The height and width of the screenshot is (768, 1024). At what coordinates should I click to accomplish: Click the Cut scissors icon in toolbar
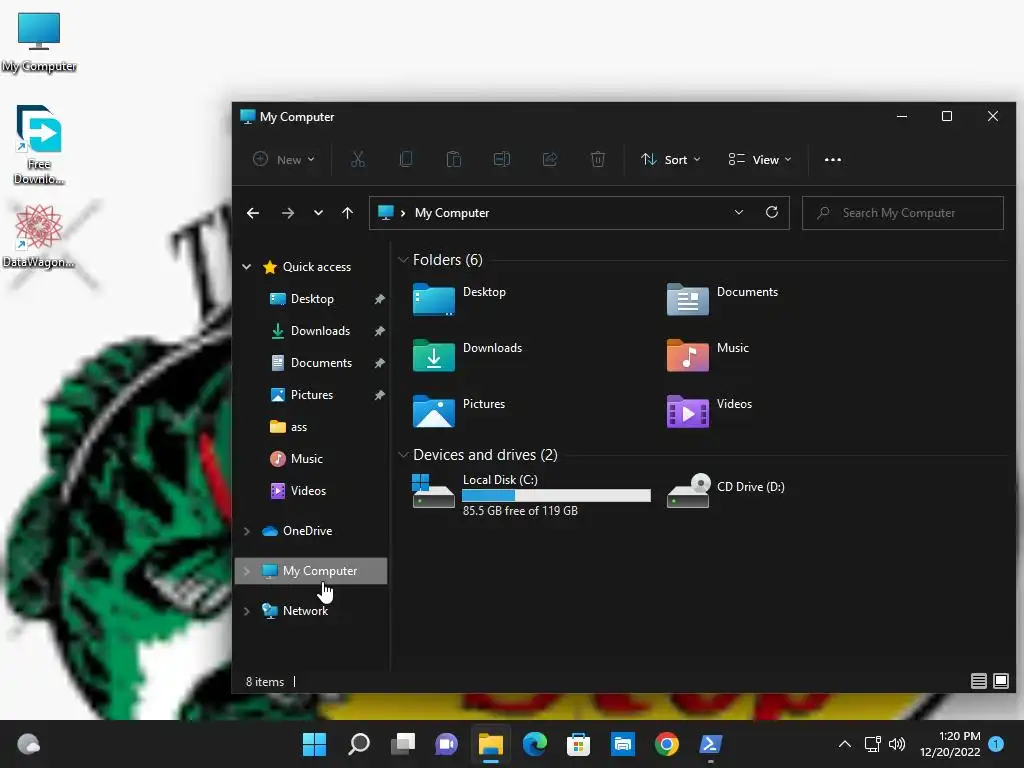pyautogui.click(x=358, y=159)
